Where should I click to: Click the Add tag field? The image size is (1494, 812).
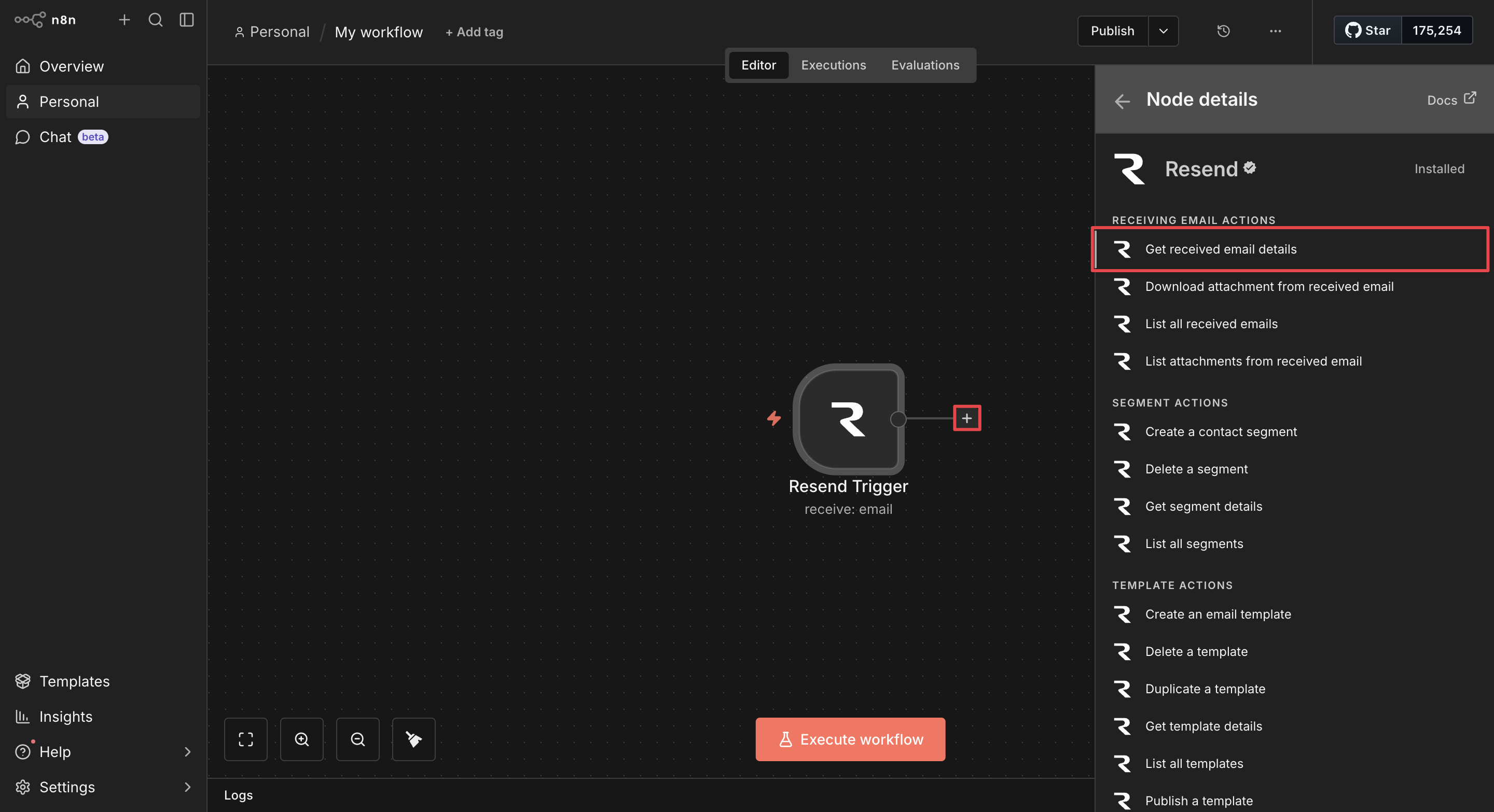474,32
